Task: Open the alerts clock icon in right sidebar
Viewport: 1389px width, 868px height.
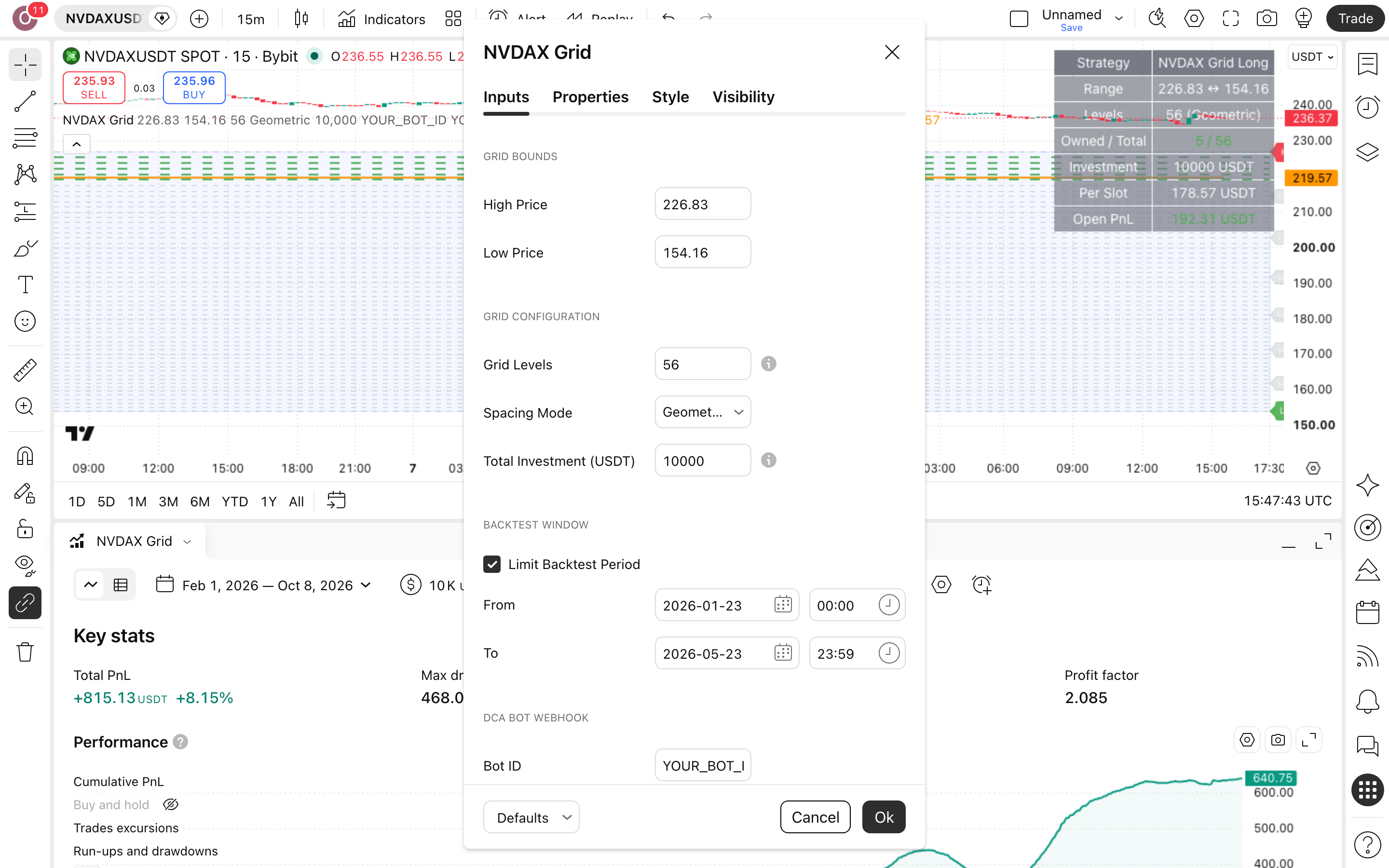Action: tap(1367, 107)
